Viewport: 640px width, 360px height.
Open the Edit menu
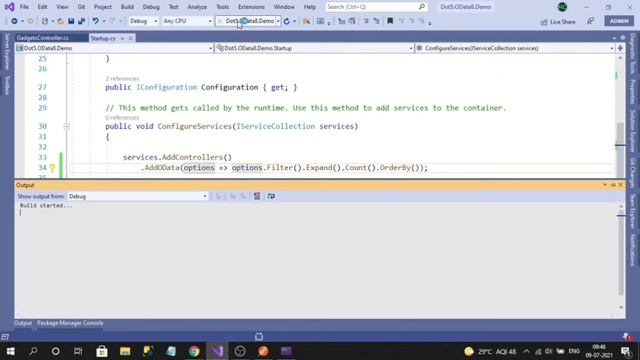[x=42, y=7]
